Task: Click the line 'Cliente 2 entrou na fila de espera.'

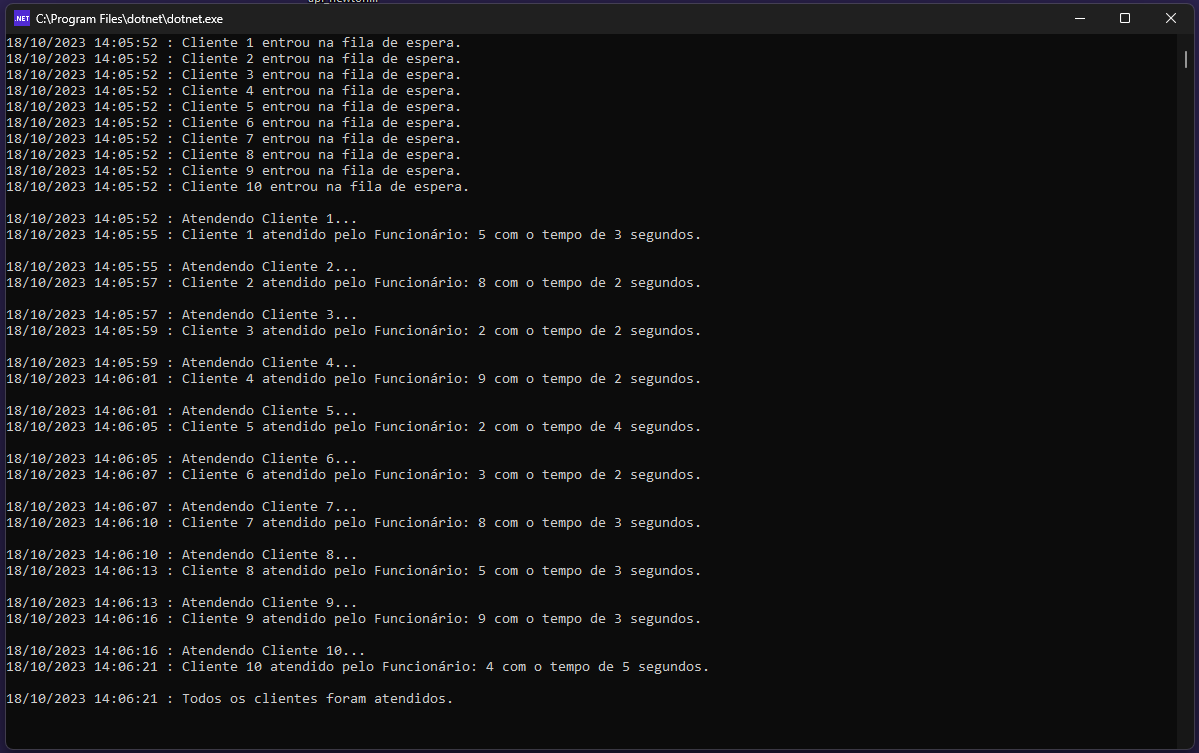Action: pyautogui.click(x=234, y=59)
